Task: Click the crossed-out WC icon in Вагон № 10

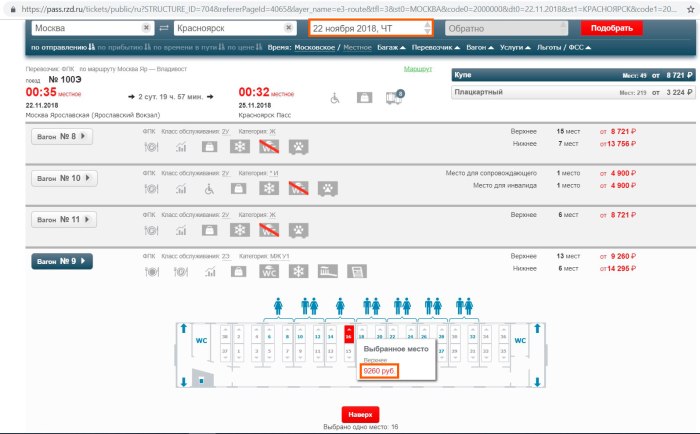Action: pos(298,188)
